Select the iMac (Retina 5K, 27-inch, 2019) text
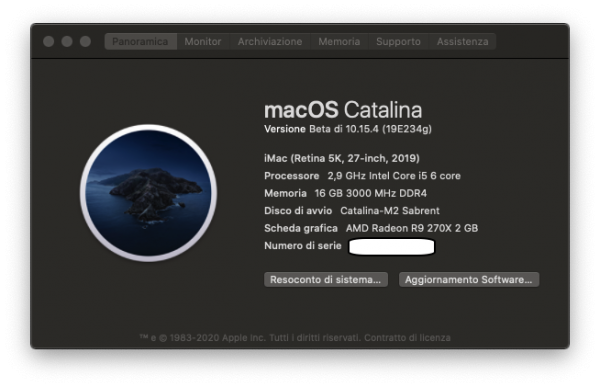600x387 pixels. (x=342, y=158)
